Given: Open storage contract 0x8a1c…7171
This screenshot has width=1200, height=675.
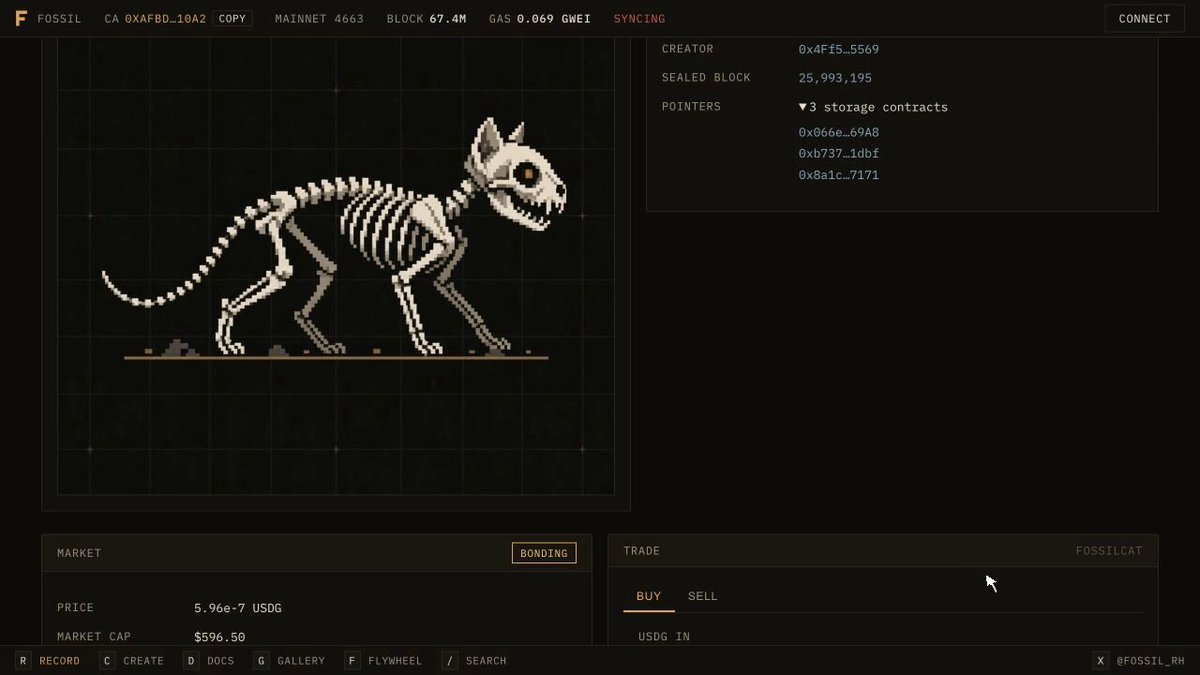Looking at the screenshot, I should [x=839, y=175].
